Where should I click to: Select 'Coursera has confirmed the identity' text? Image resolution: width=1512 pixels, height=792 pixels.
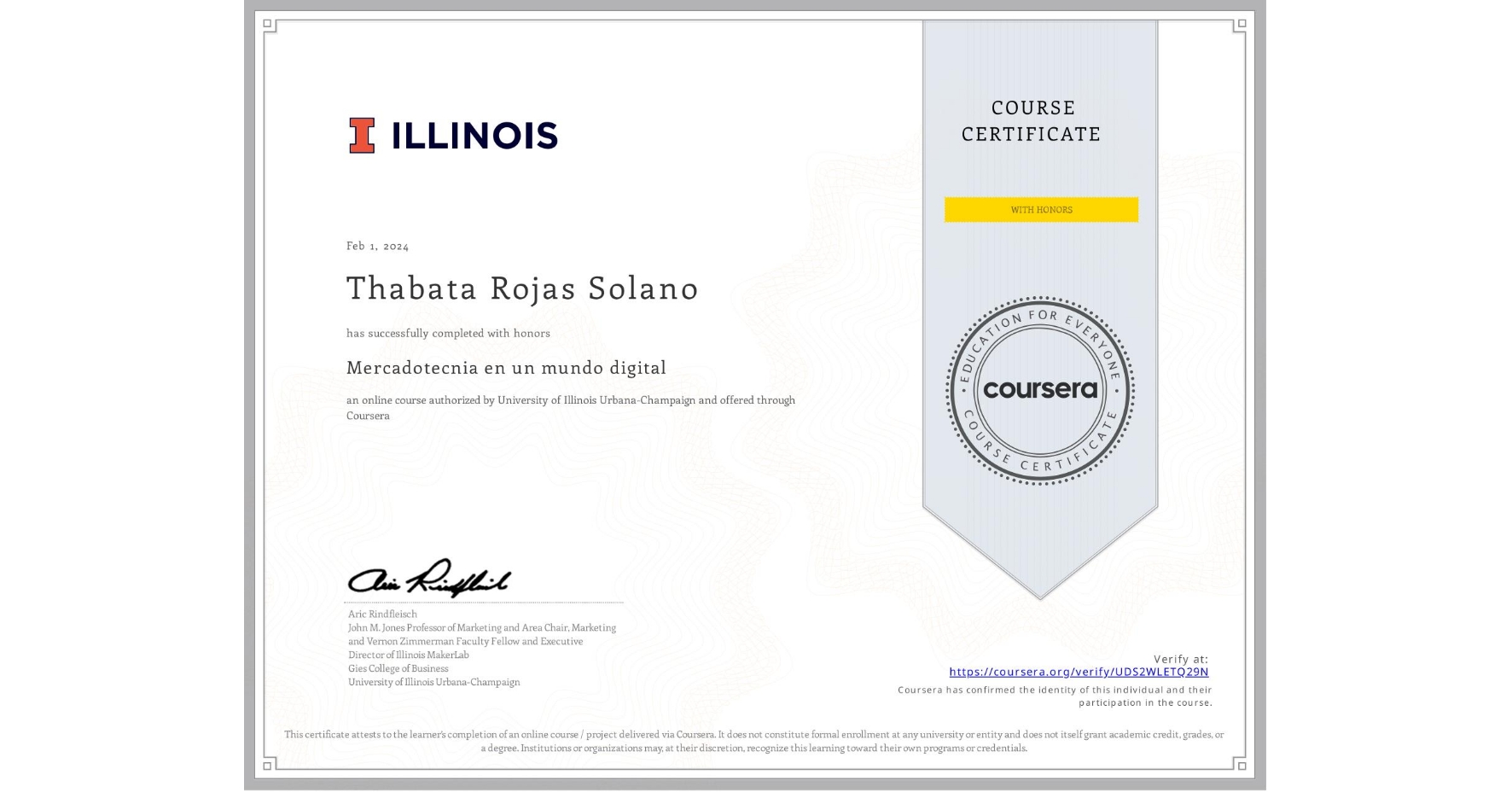click(1055, 696)
